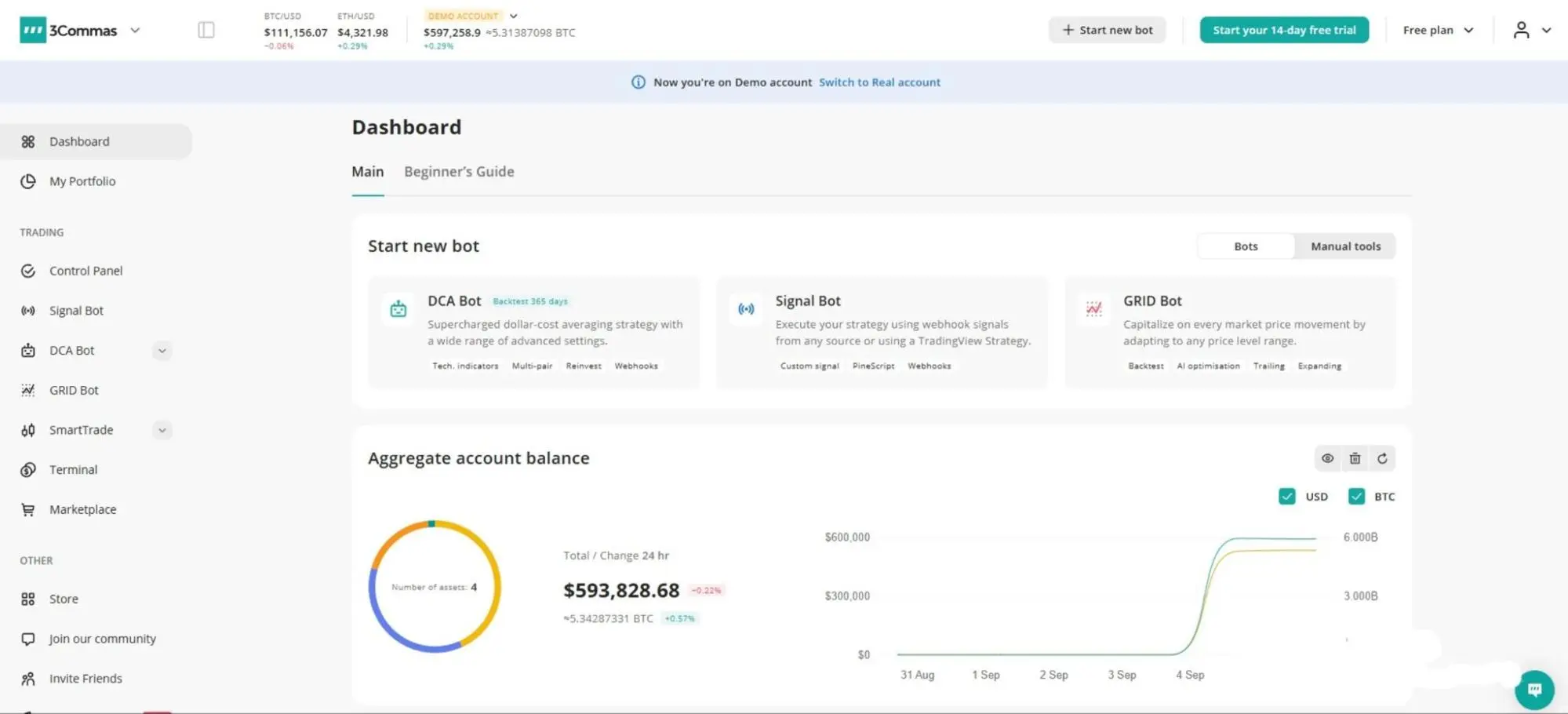Click the Marketplace cart icon

28,510
